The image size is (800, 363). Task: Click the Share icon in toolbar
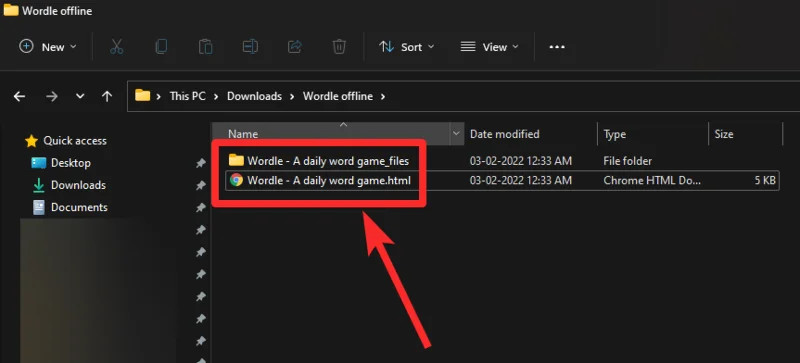294,47
